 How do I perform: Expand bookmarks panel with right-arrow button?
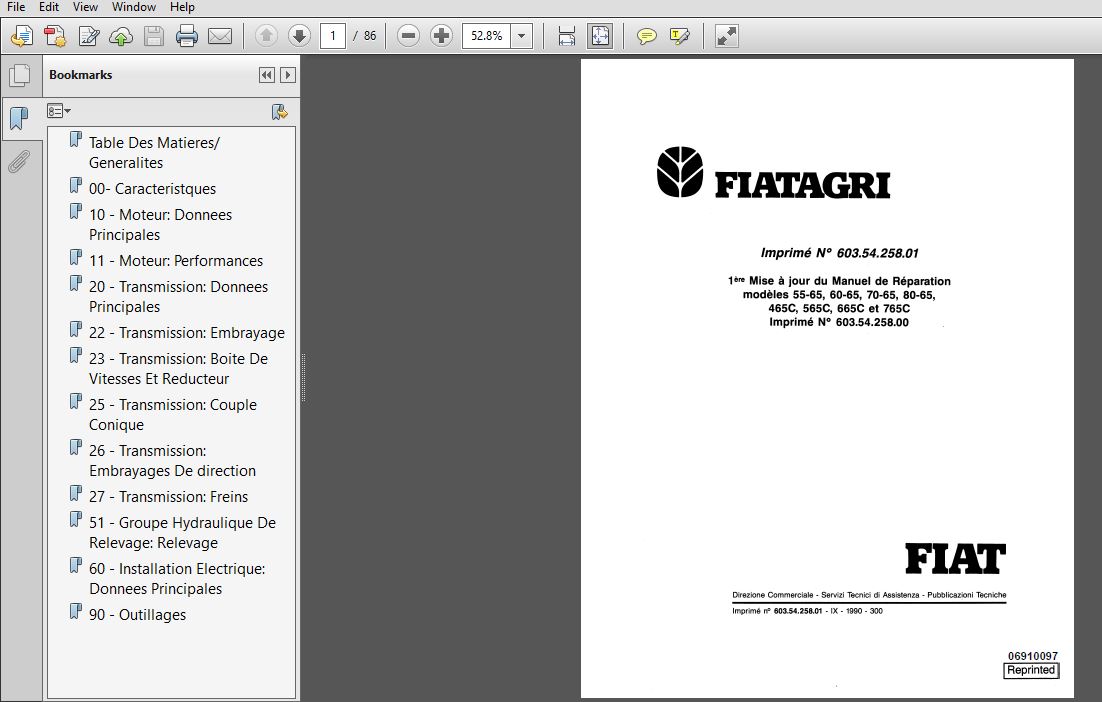[x=287, y=75]
